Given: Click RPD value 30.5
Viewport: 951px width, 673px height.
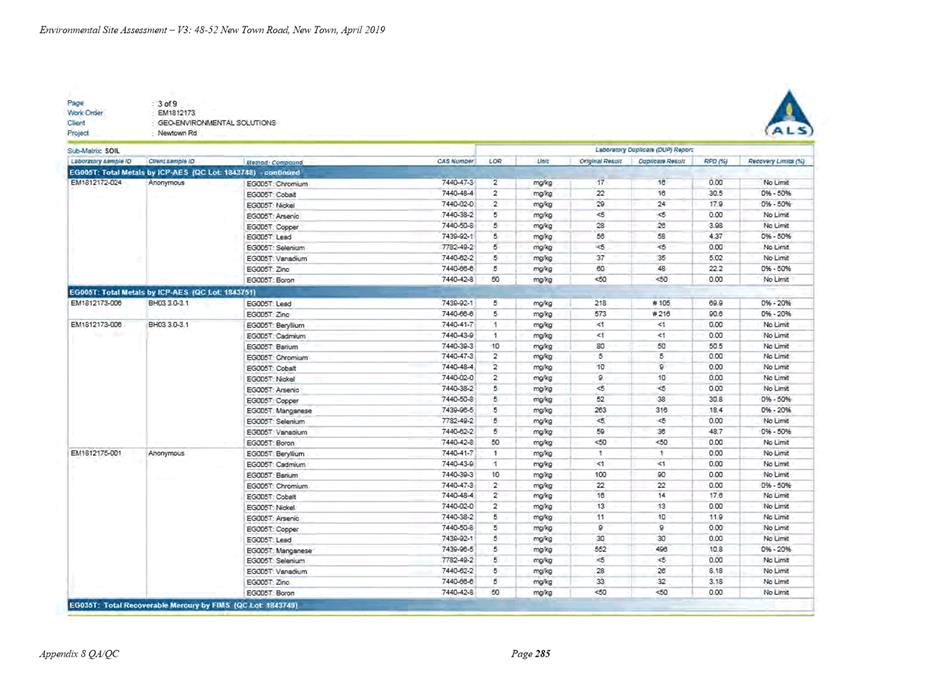Looking at the screenshot, I should click(x=716, y=193).
